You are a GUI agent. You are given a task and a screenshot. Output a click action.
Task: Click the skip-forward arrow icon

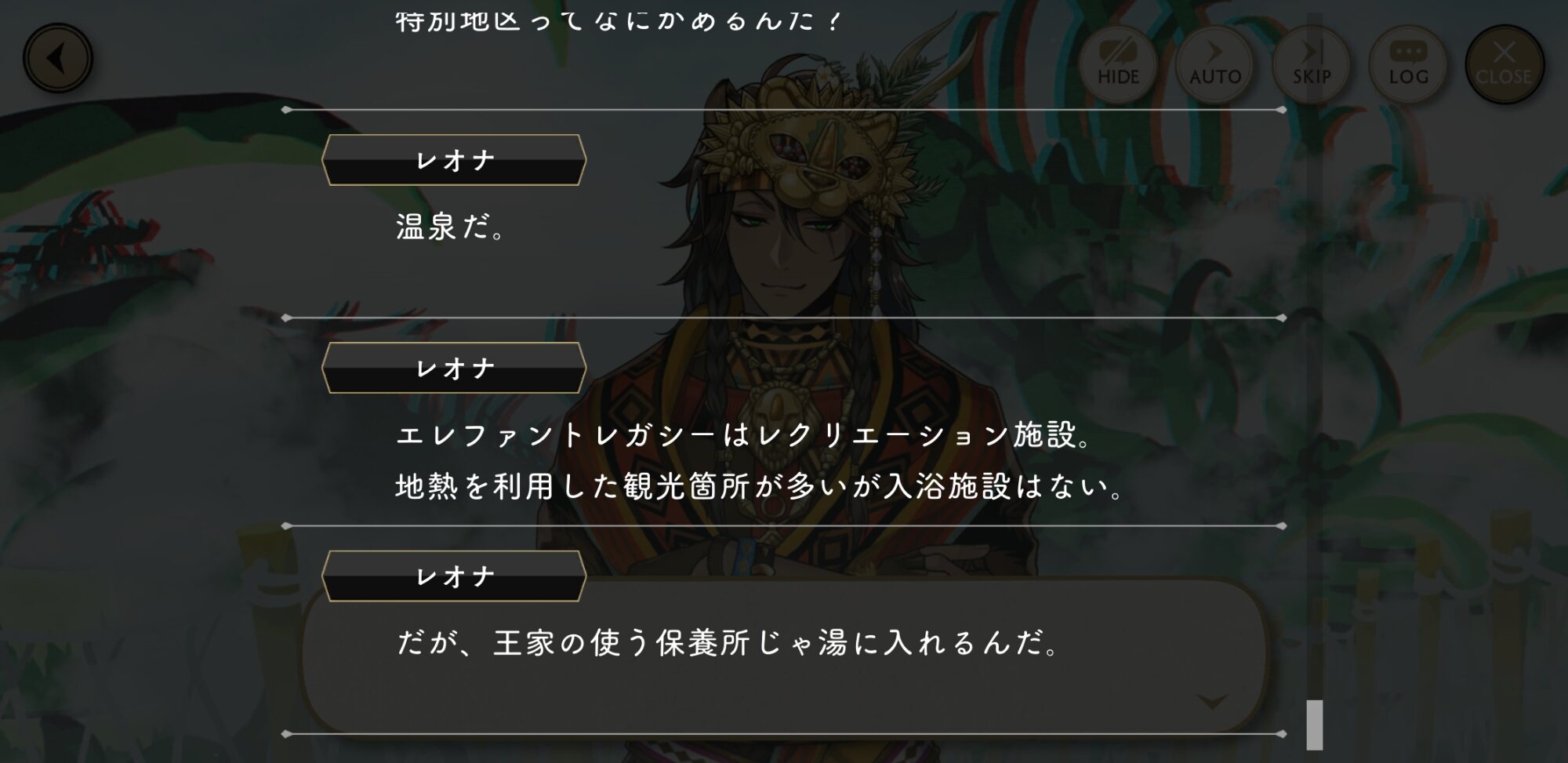1312,52
